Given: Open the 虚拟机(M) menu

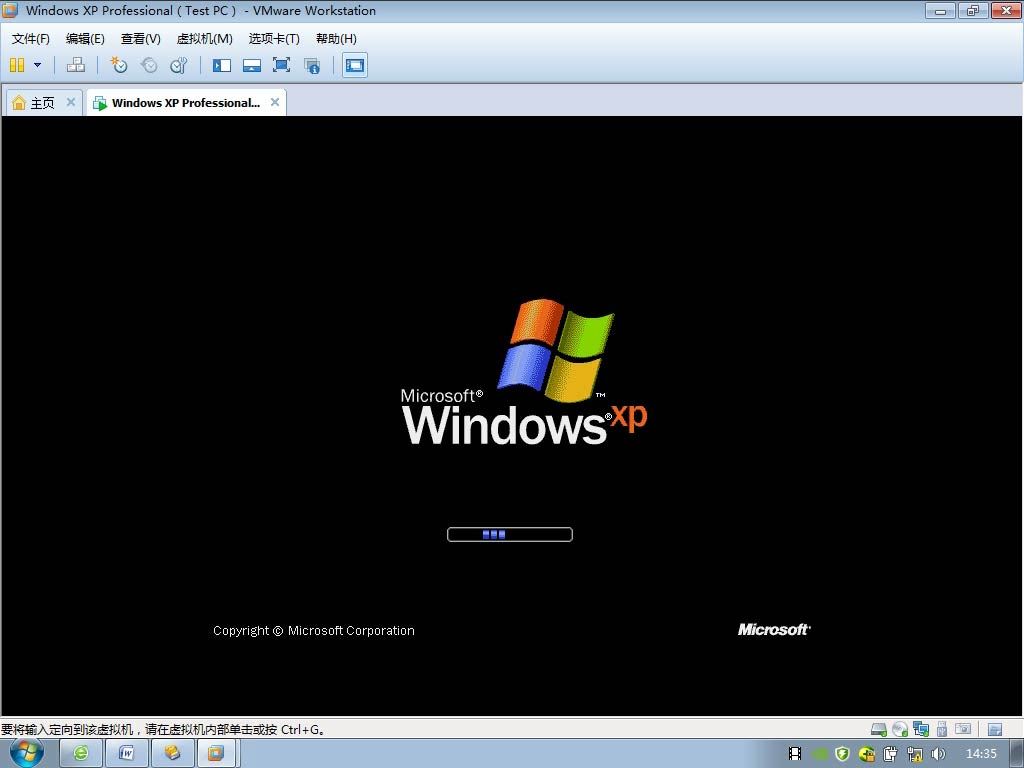Looking at the screenshot, I should coord(204,39).
